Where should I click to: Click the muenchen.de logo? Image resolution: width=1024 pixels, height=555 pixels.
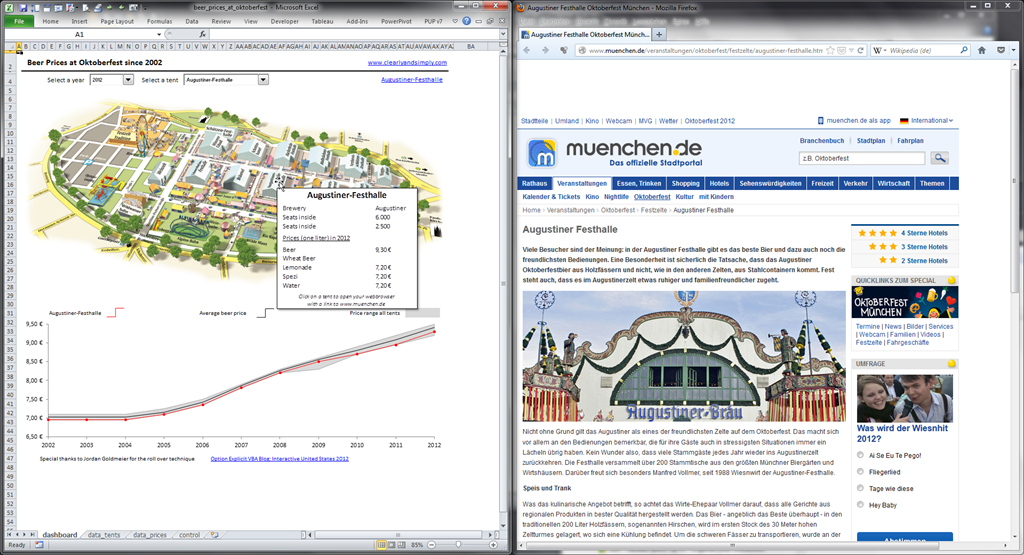pos(615,153)
